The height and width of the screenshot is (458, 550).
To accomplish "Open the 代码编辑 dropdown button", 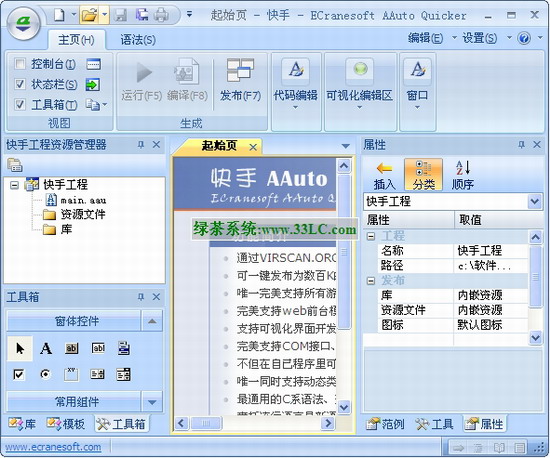I will (295, 84).
